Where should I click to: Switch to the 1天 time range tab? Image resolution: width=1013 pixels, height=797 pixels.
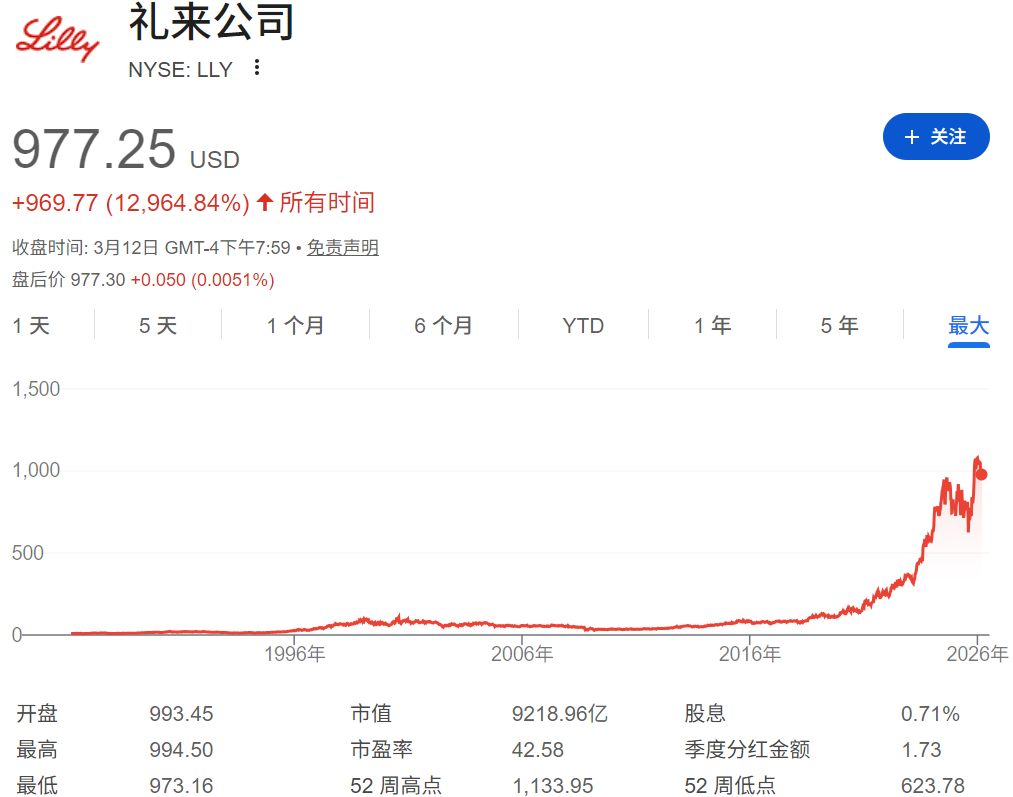(33, 325)
